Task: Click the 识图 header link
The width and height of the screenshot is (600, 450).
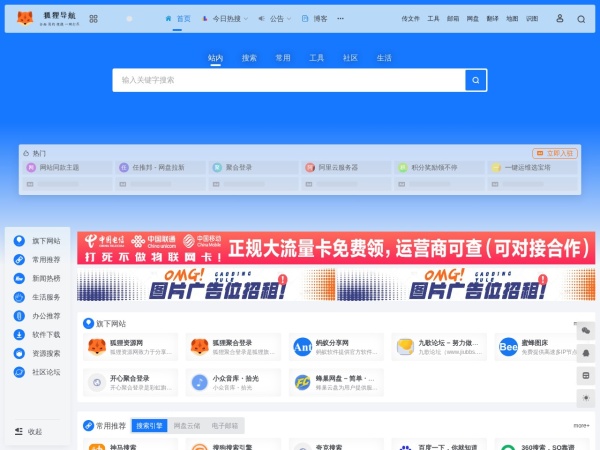Action: [x=532, y=18]
